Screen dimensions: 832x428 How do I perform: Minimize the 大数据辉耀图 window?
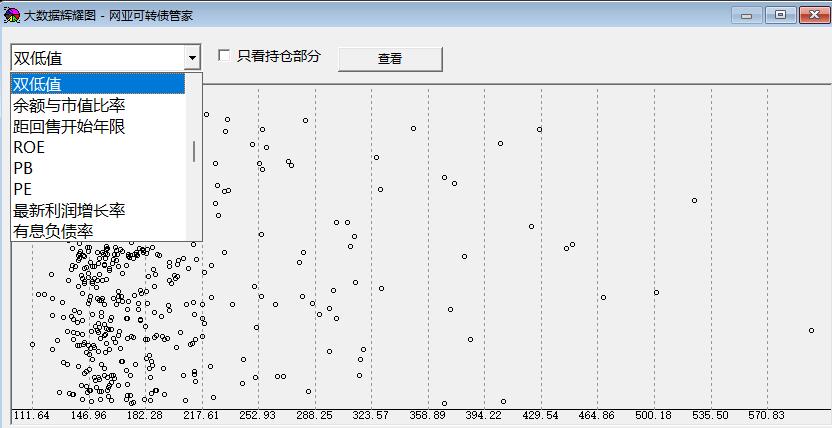pyautogui.click(x=747, y=15)
